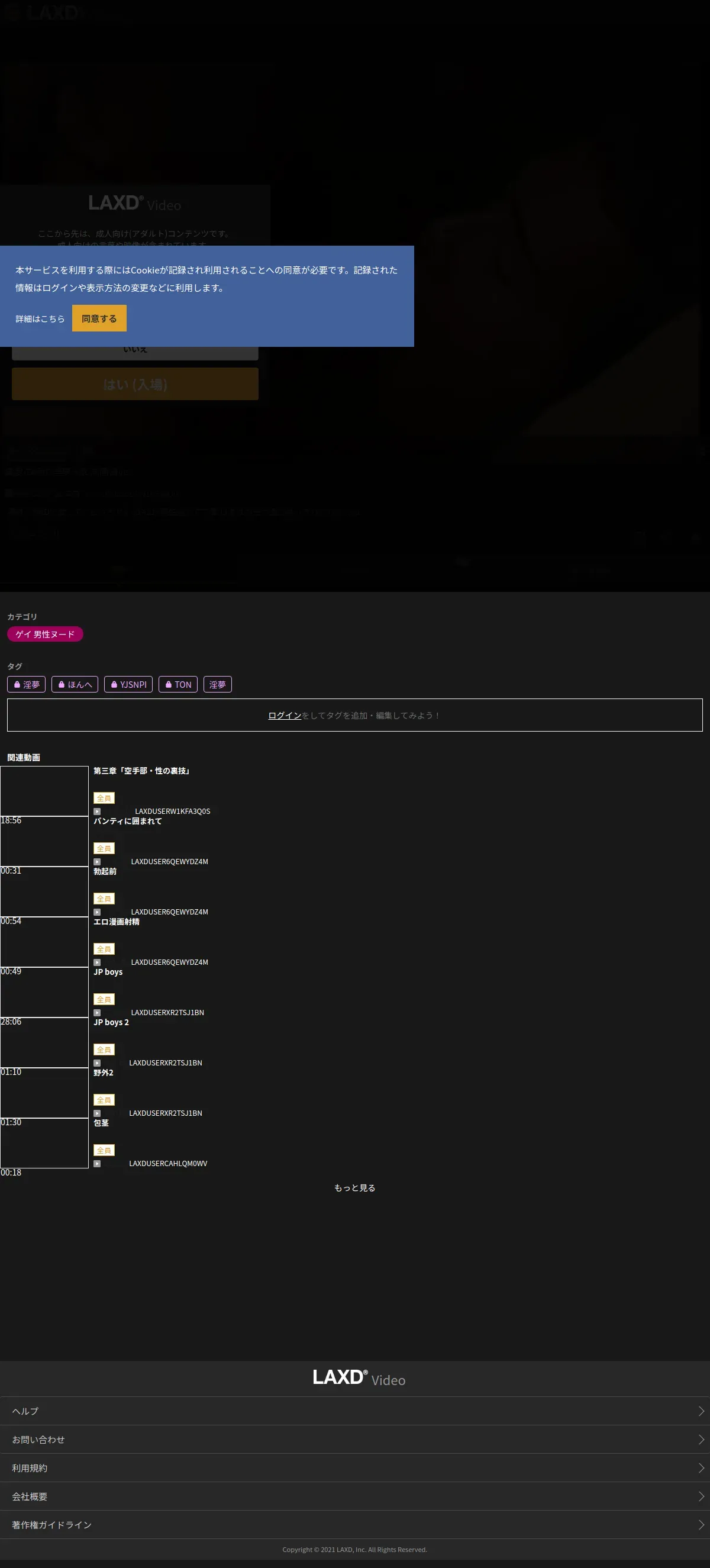Image resolution: width=710 pixels, height=1568 pixels.
Task: Open the お問い合わせ footer menu item
Action: 354,1440
